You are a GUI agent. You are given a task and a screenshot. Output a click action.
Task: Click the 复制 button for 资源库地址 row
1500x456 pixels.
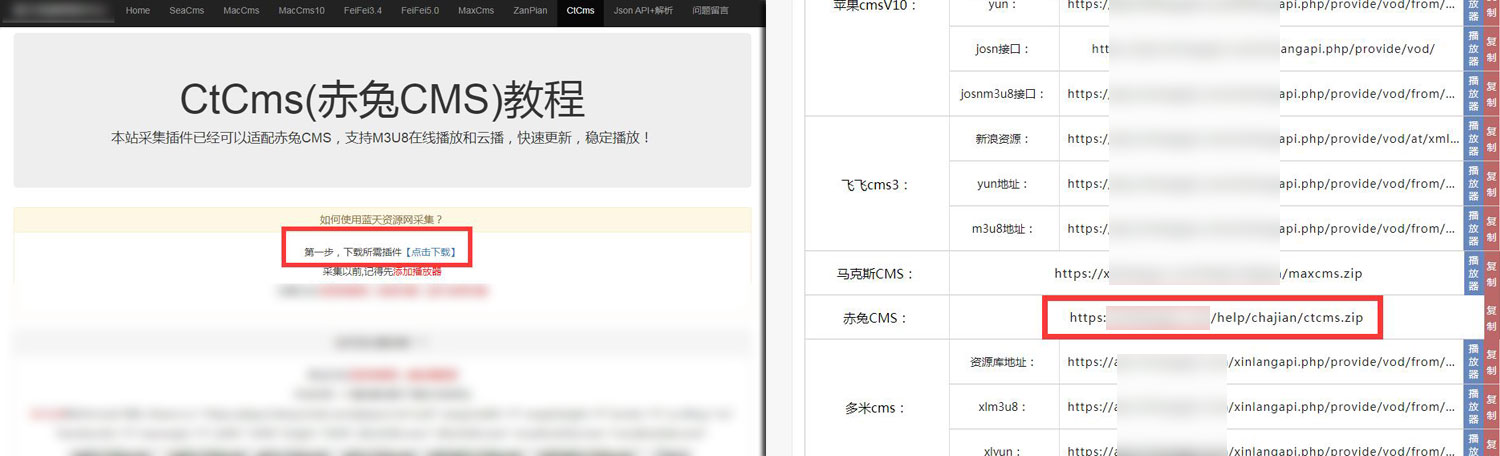(x=1491, y=362)
